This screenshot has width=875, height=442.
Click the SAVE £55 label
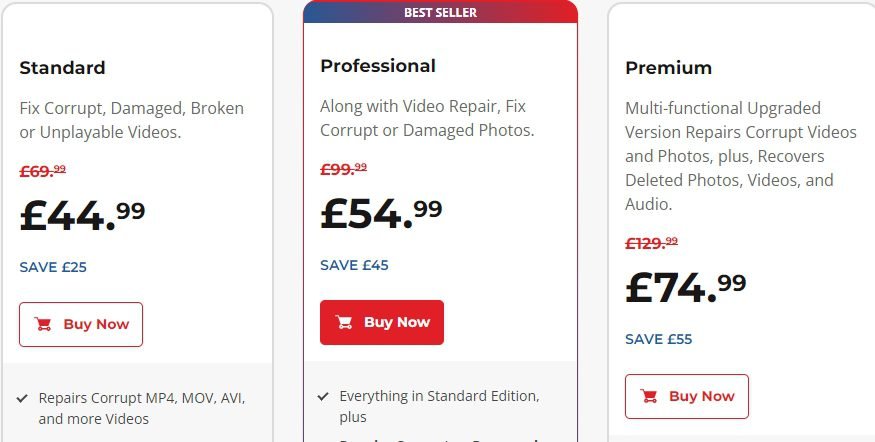pyautogui.click(x=659, y=339)
